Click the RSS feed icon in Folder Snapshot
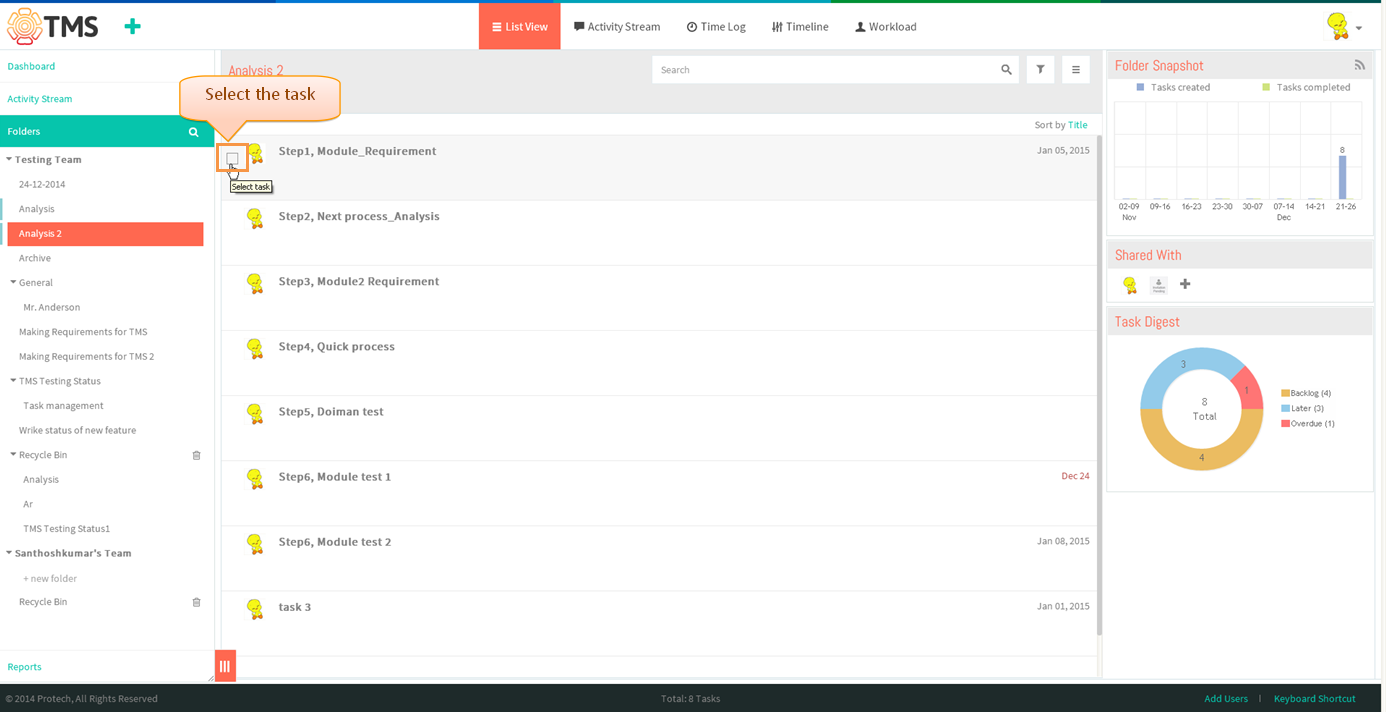 (x=1359, y=65)
